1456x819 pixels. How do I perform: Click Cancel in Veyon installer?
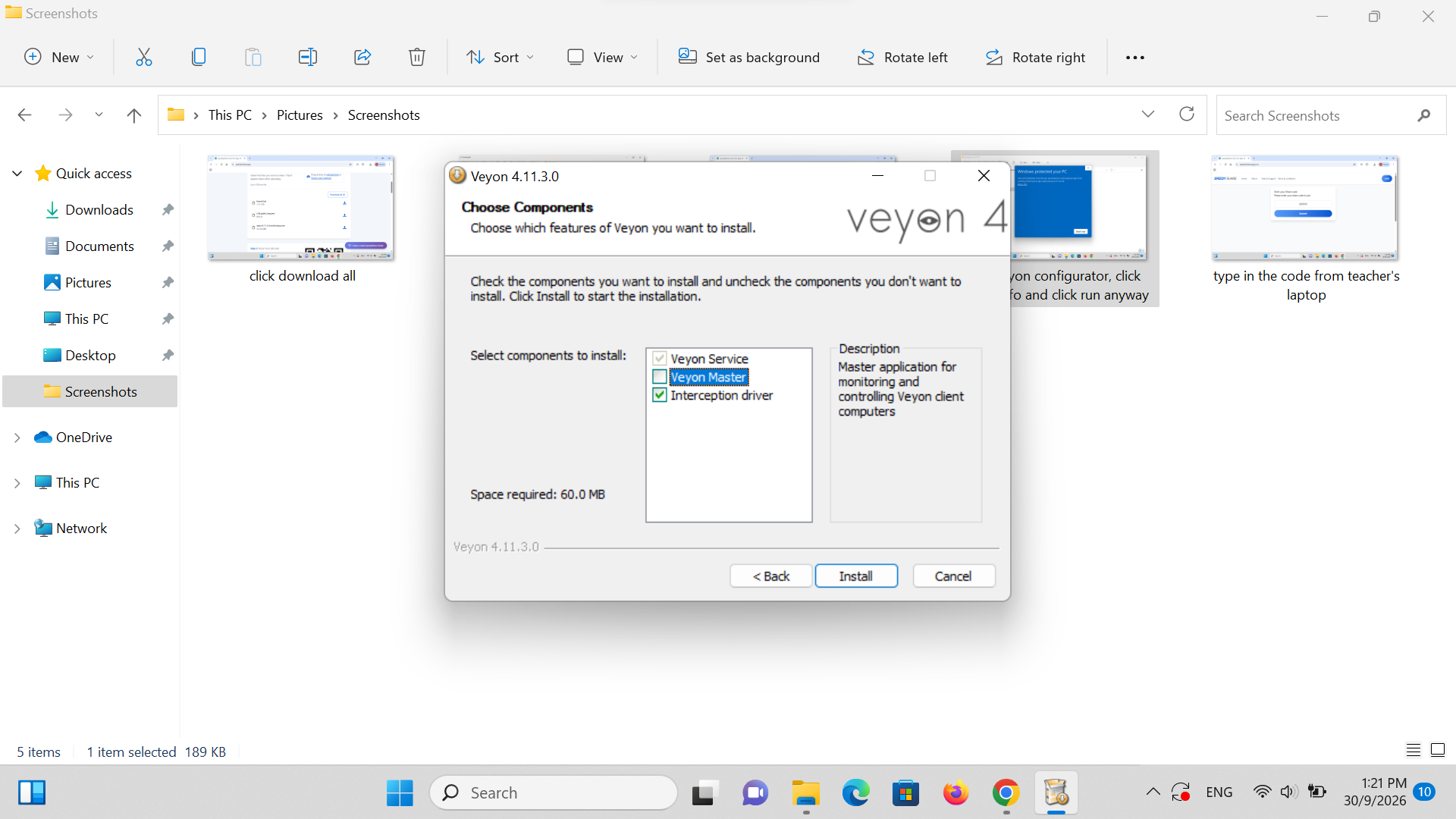[953, 576]
